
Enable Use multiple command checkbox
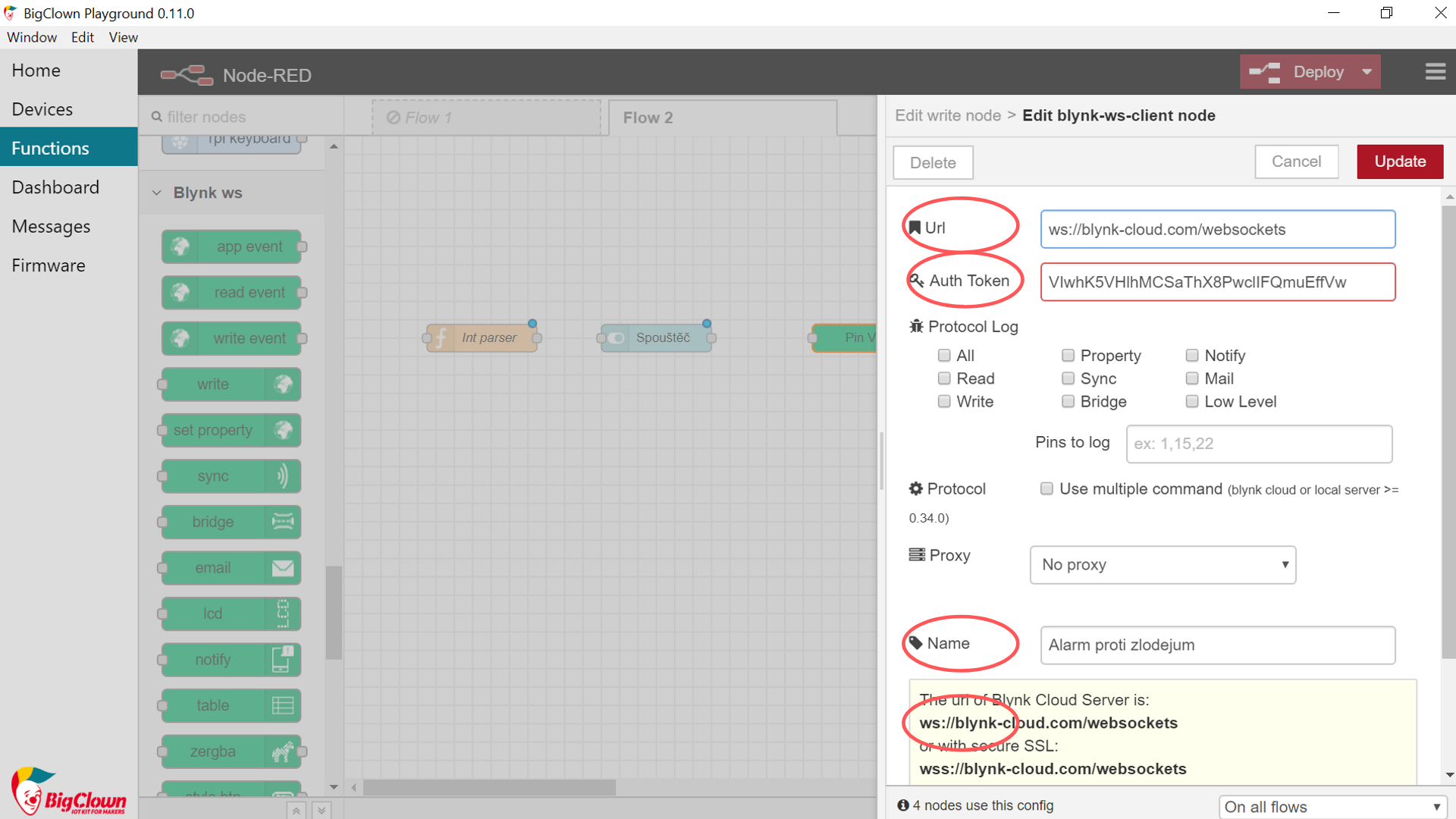coord(1046,488)
